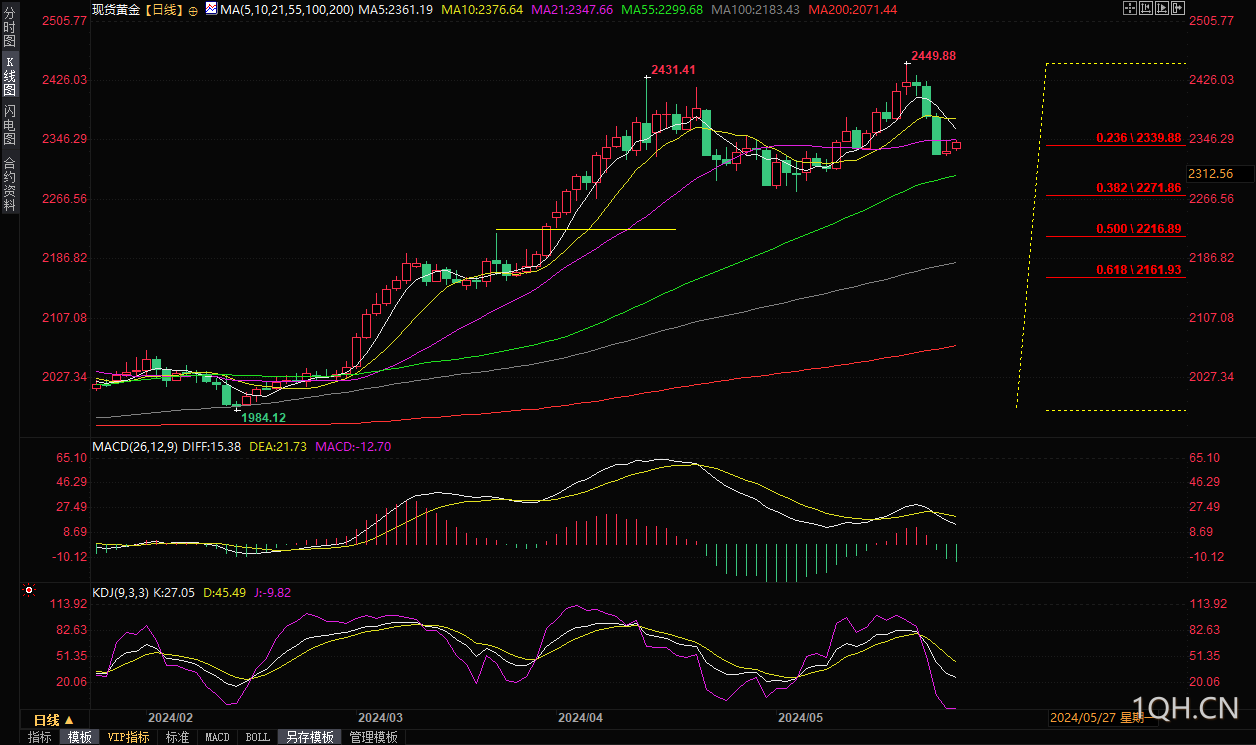Image resolution: width=1256 pixels, height=745 pixels.
Task: Open the VIP指标 tab
Action: tap(129, 737)
